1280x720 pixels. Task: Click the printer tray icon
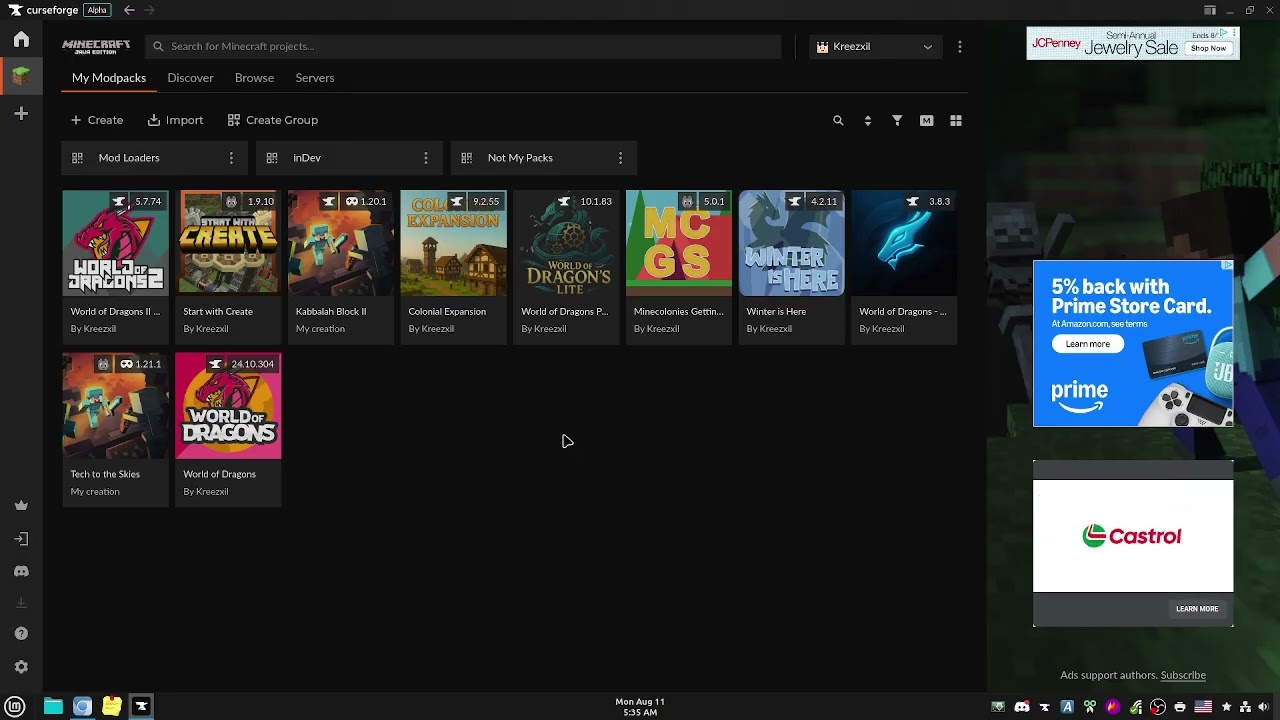(x=1180, y=707)
